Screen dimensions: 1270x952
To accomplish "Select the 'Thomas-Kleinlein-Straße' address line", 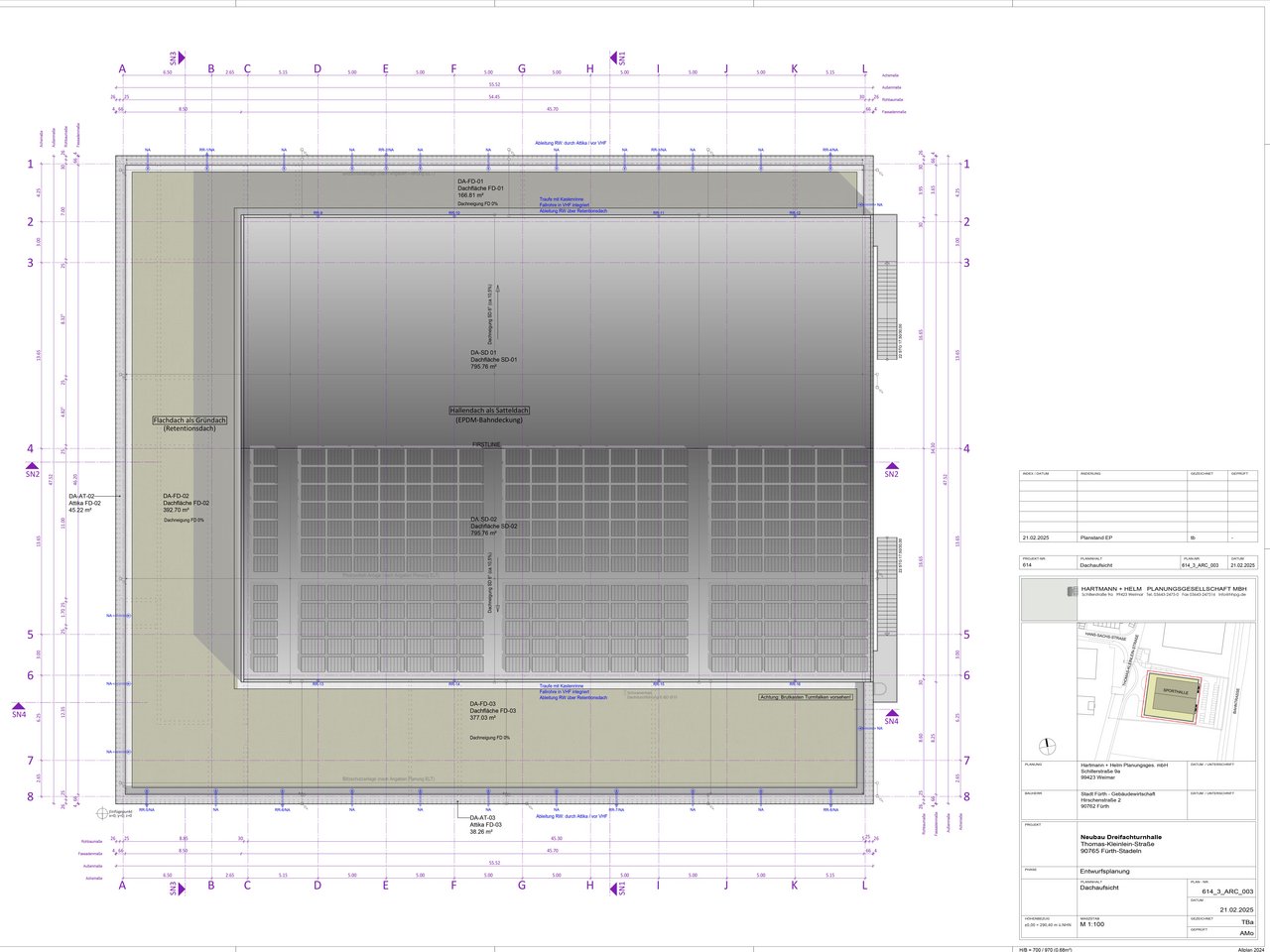I will (1117, 844).
